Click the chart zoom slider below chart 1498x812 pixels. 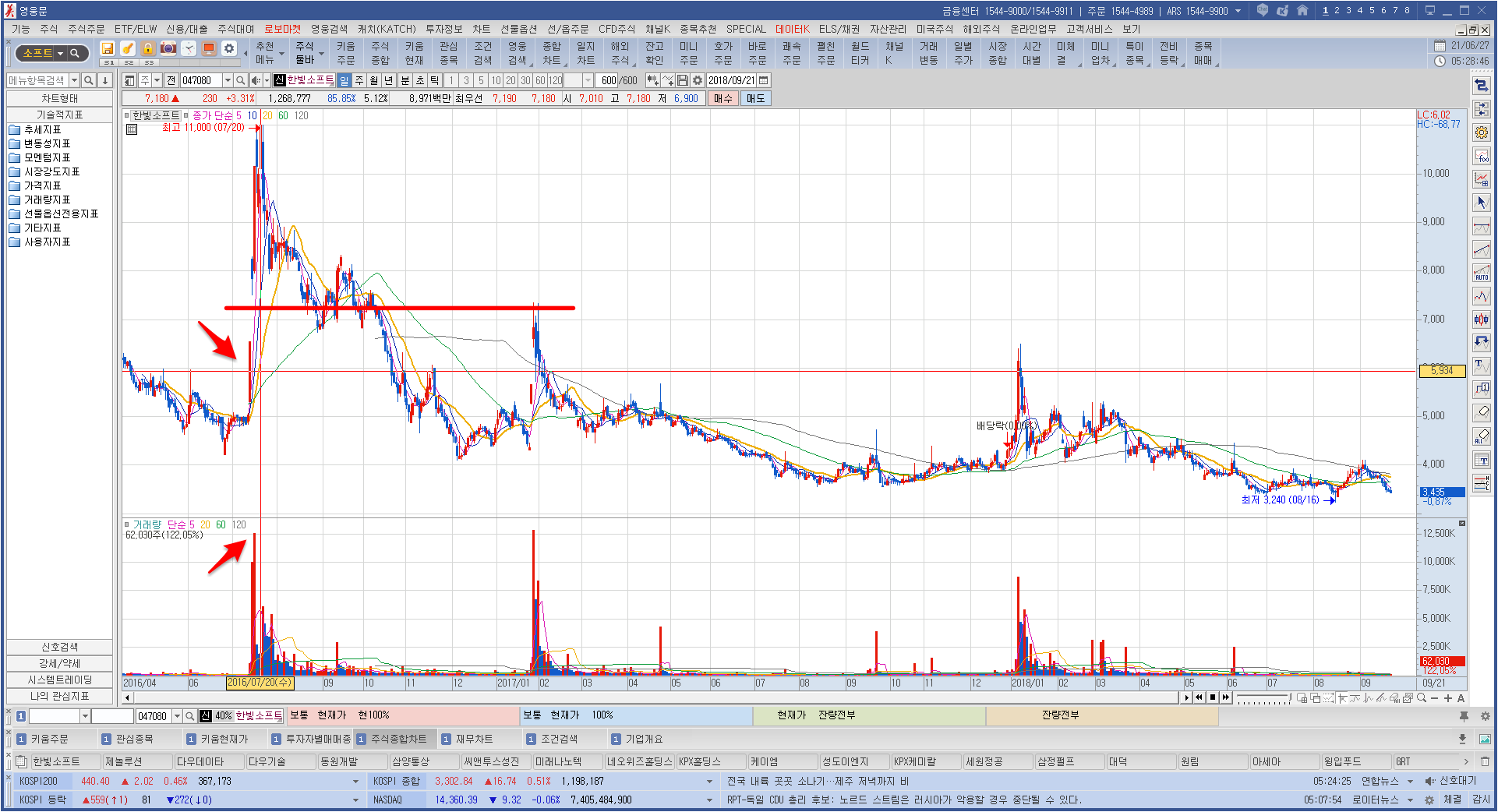click(1263, 698)
